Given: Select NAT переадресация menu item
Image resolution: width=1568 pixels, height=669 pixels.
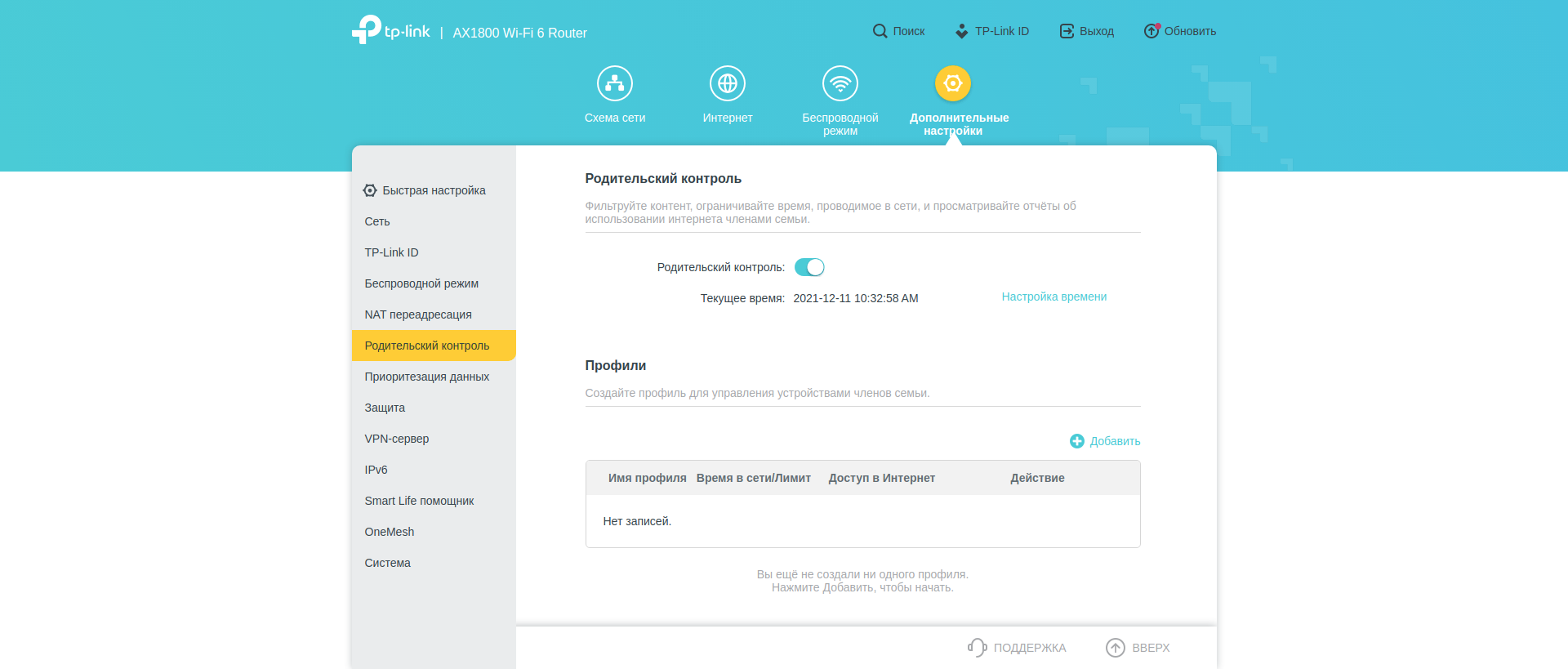Looking at the screenshot, I should coord(418,314).
